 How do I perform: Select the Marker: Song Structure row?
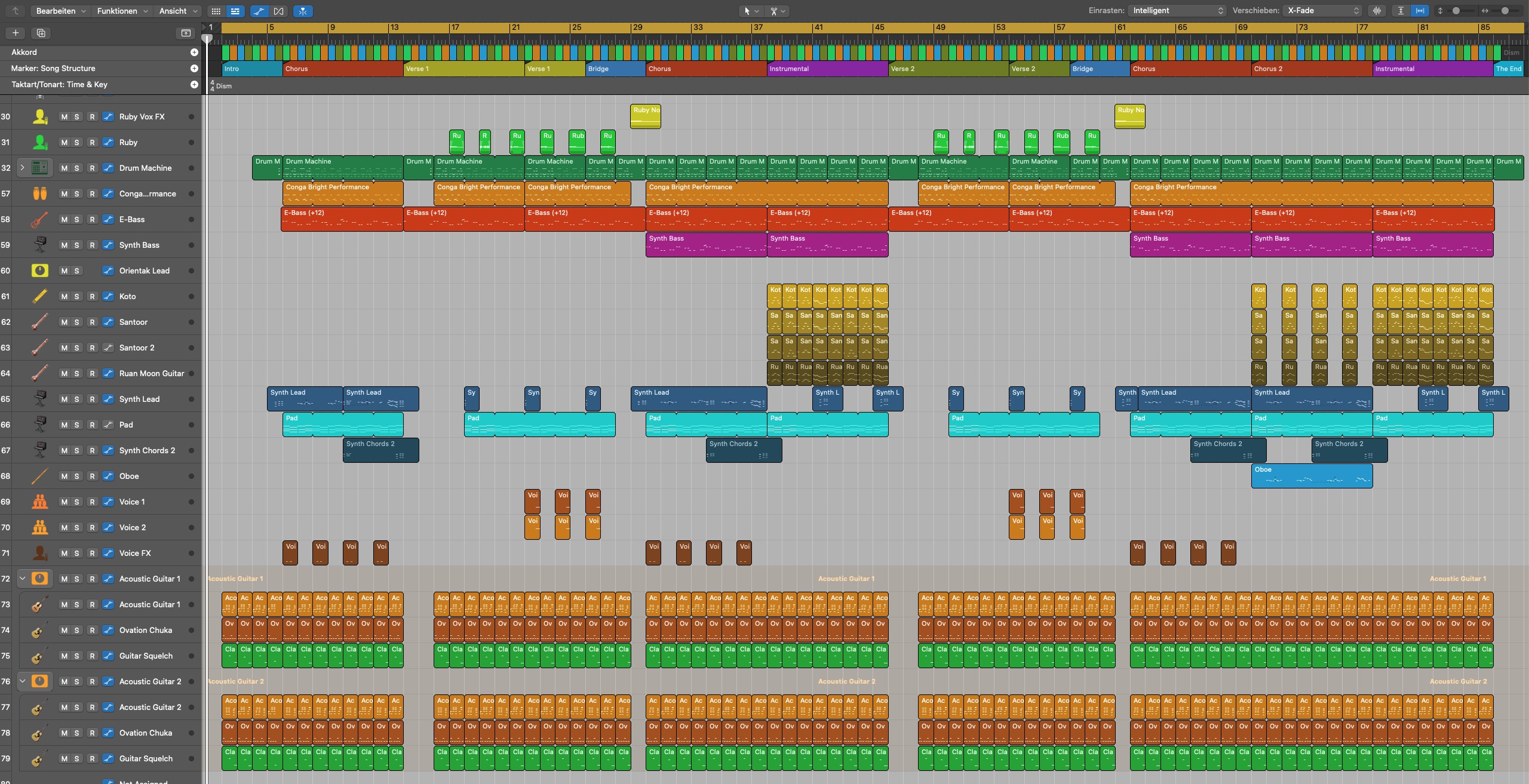(101, 69)
